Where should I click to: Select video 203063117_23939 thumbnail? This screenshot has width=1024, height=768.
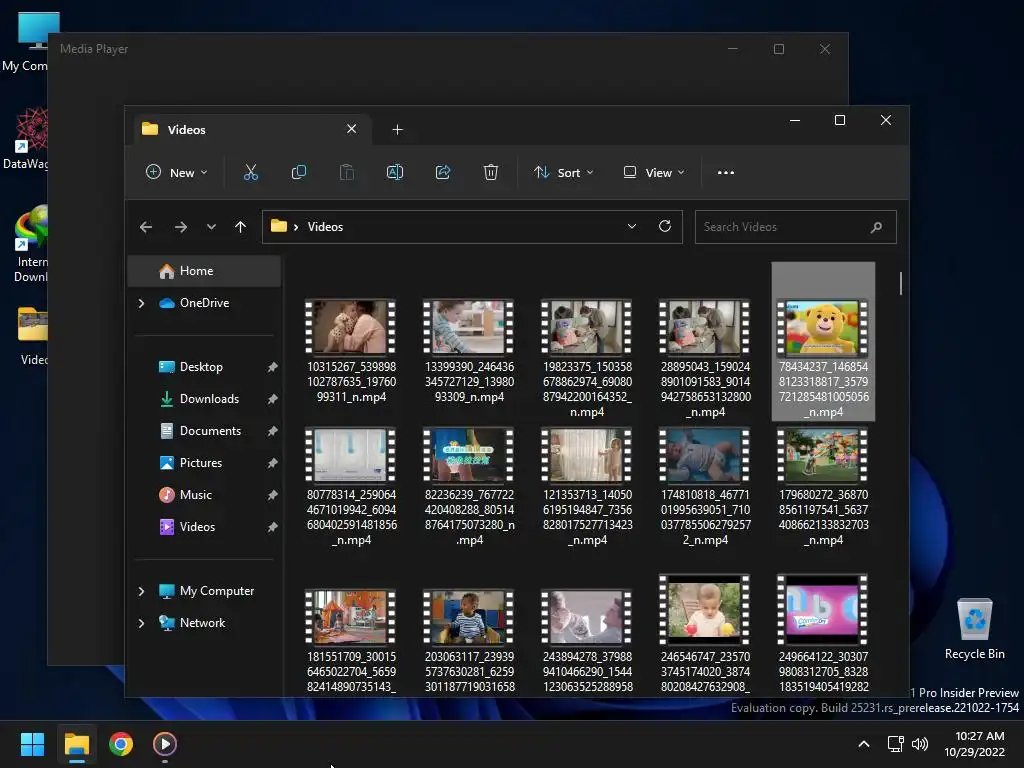(469, 616)
